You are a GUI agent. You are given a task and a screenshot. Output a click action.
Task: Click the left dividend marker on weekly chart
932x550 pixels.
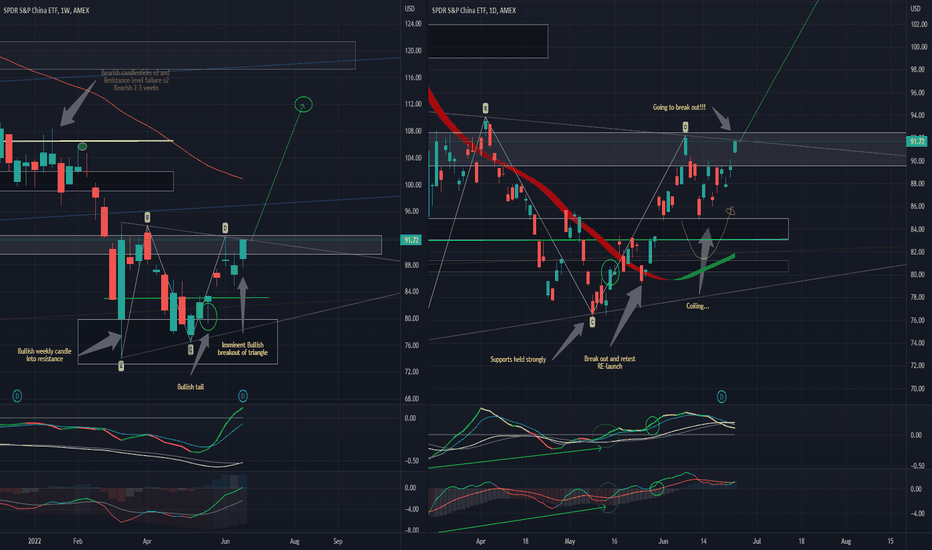[17, 396]
